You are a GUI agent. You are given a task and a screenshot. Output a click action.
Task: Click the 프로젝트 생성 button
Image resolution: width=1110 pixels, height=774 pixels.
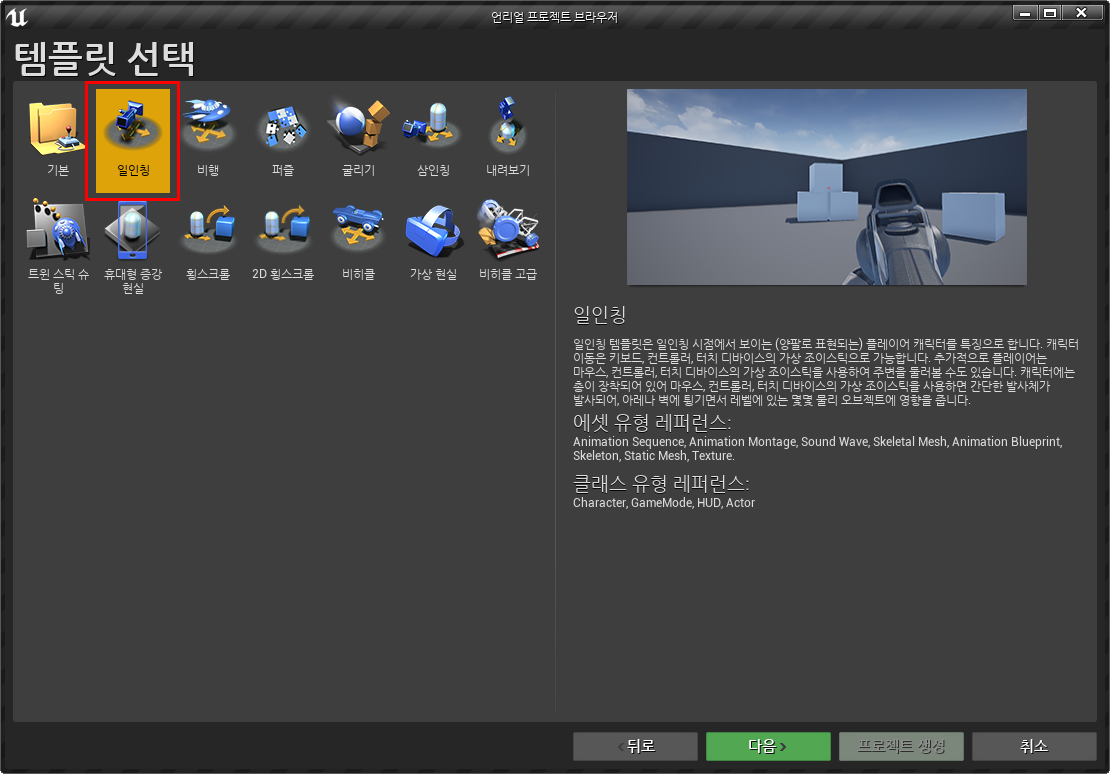coord(901,746)
